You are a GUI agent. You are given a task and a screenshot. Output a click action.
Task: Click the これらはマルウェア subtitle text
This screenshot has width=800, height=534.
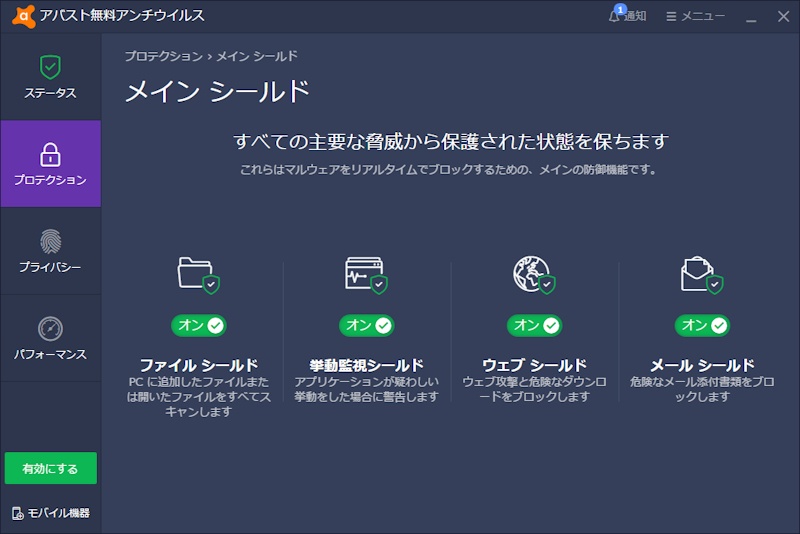[x=448, y=169]
